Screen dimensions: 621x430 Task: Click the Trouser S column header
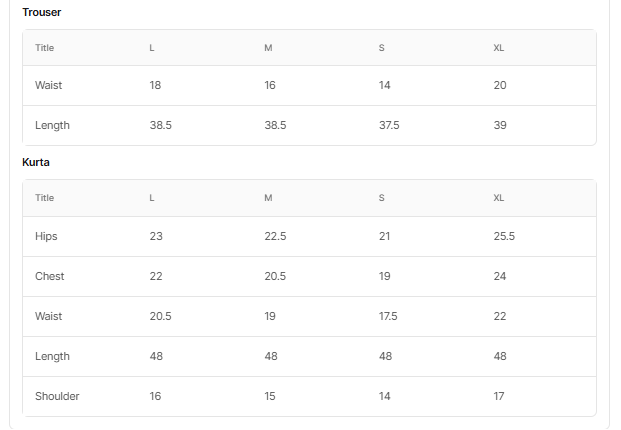pos(381,48)
